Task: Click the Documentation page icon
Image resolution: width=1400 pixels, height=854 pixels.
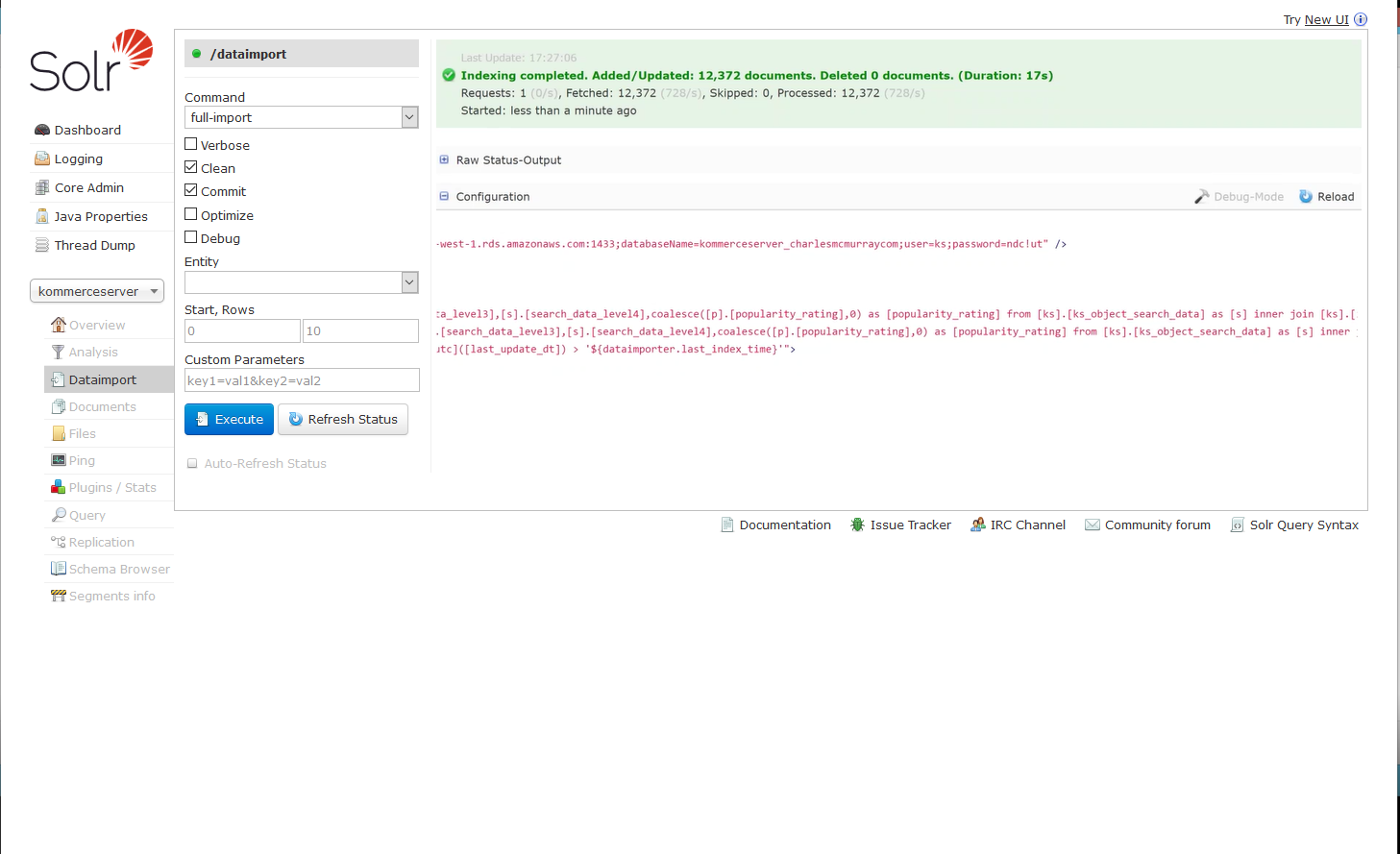Action: tap(728, 525)
